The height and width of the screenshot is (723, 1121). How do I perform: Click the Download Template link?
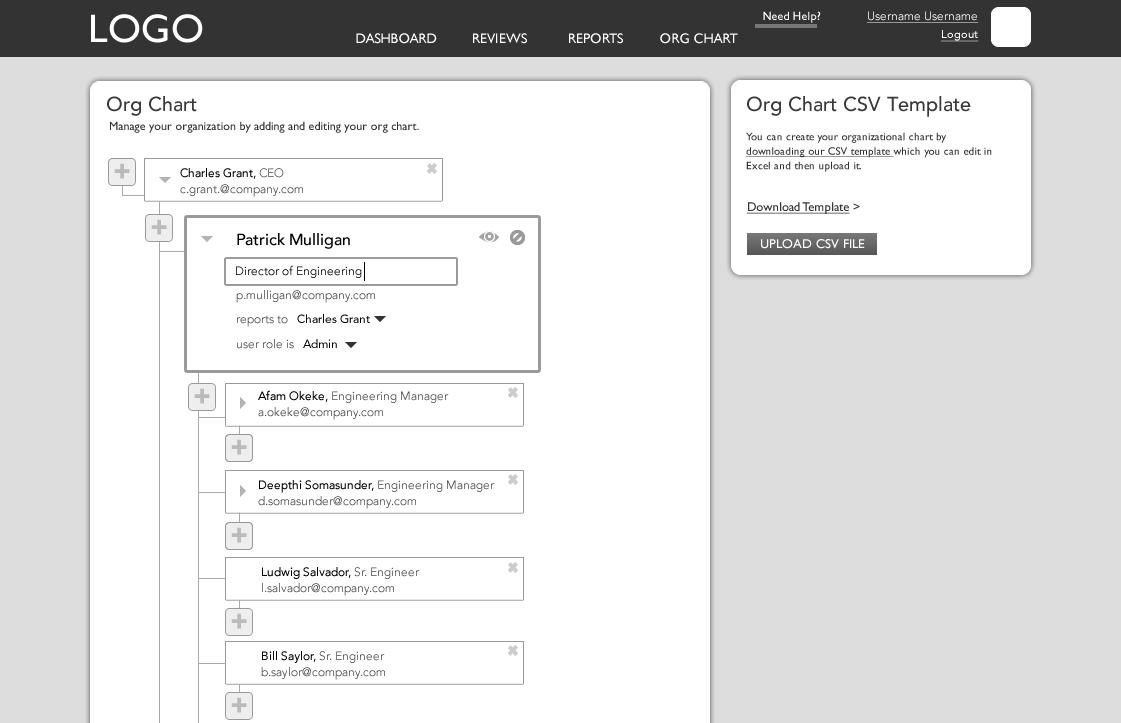point(798,207)
